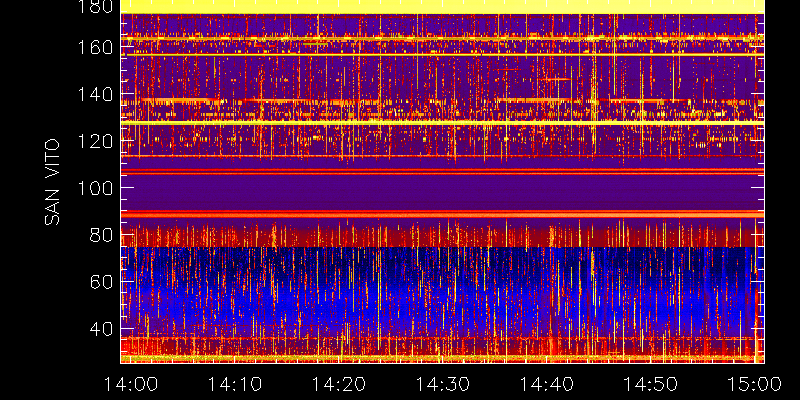The image size is (800, 400).
Task: Select the 14:10 time axis label
Action: pyautogui.click(x=235, y=384)
